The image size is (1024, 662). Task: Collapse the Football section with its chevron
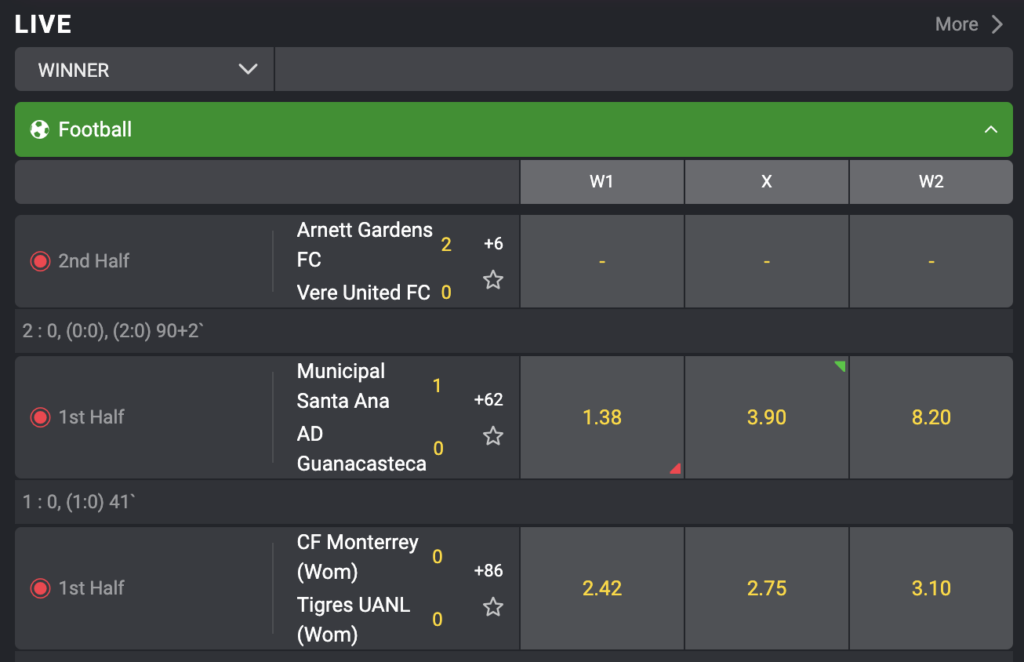pos(991,129)
